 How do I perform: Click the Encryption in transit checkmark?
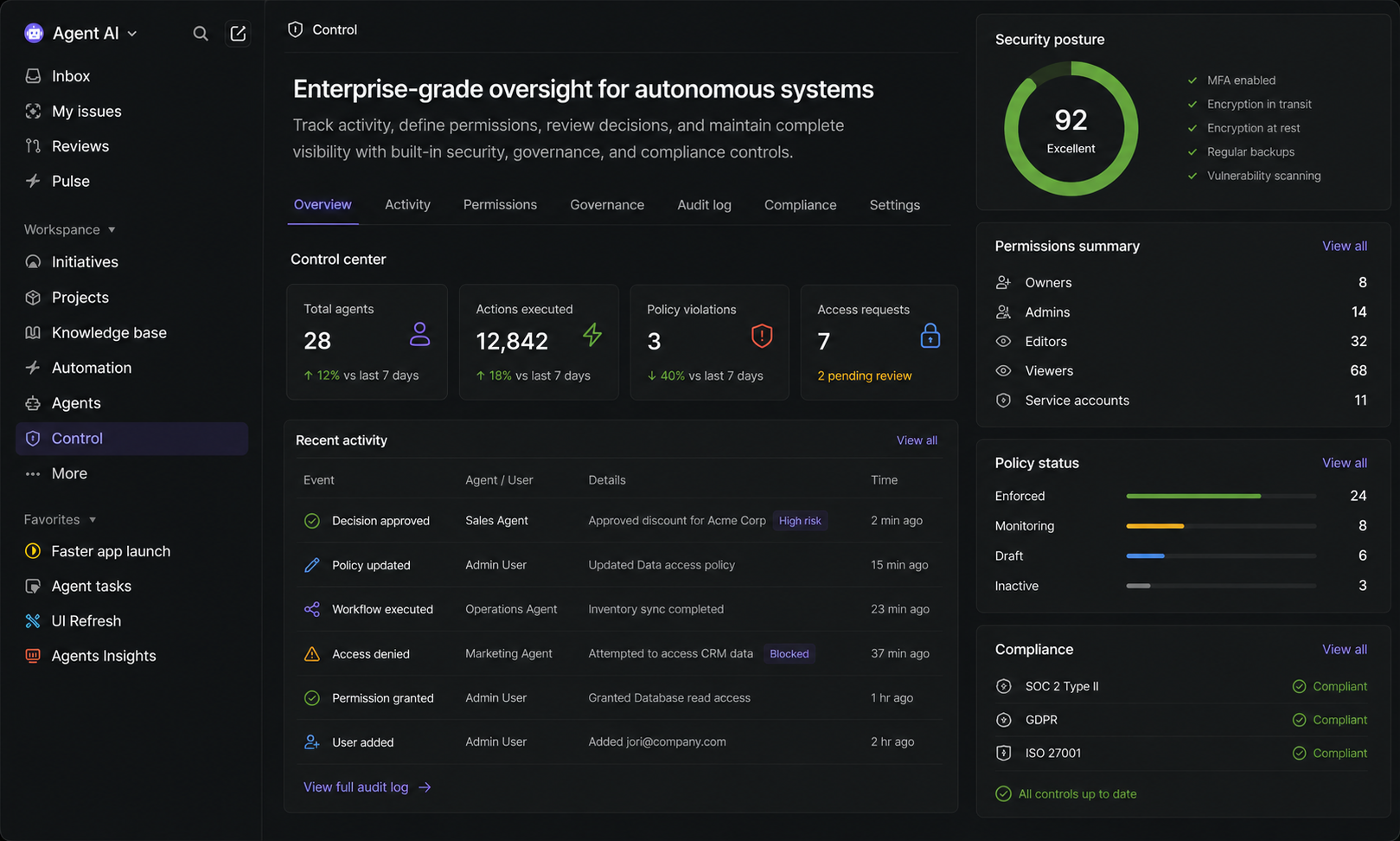pos(1192,104)
